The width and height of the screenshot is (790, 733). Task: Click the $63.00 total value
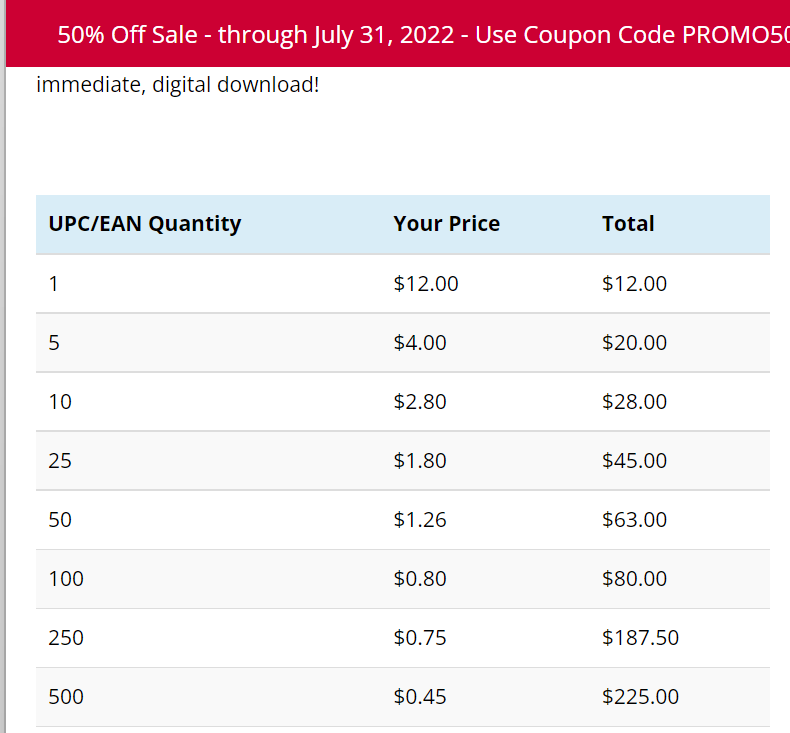coord(634,520)
